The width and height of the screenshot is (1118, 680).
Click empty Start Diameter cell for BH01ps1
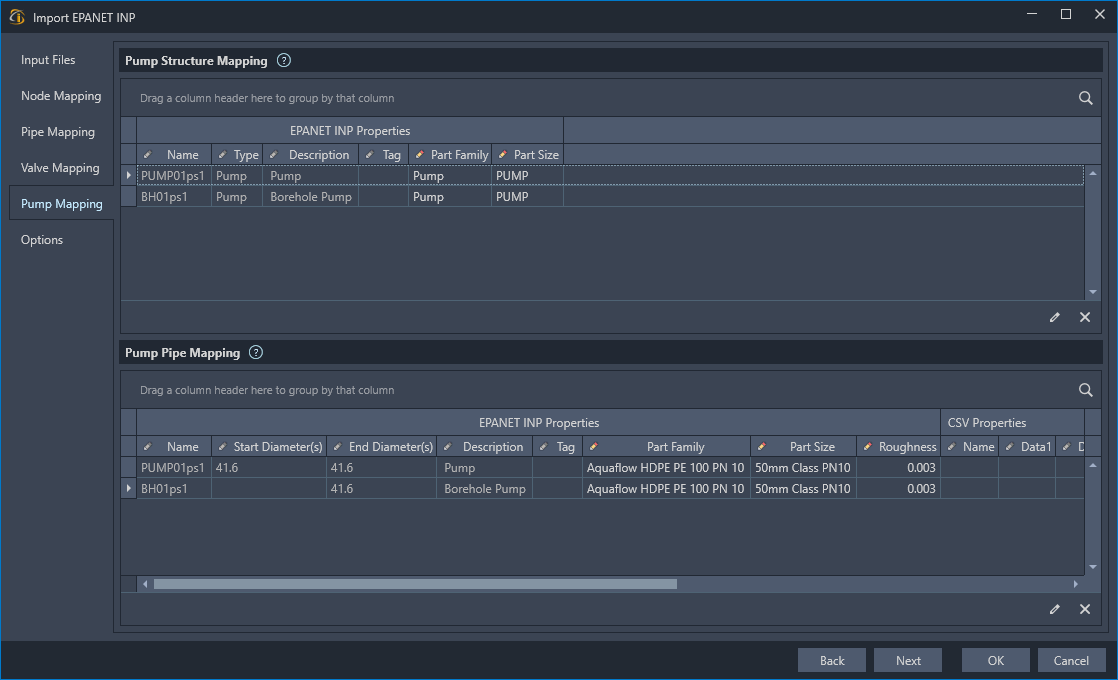click(268, 488)
